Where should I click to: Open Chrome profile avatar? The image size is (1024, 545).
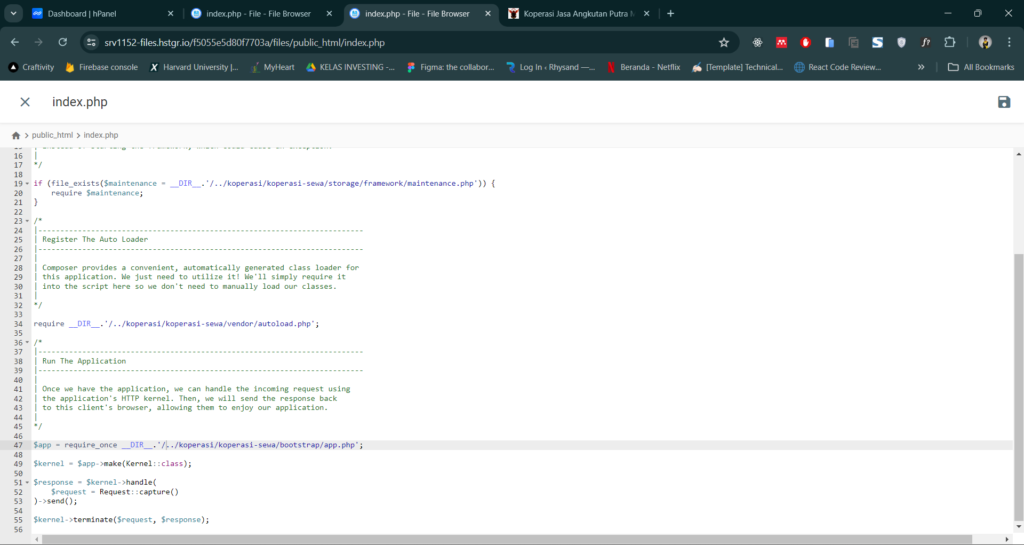985,42
